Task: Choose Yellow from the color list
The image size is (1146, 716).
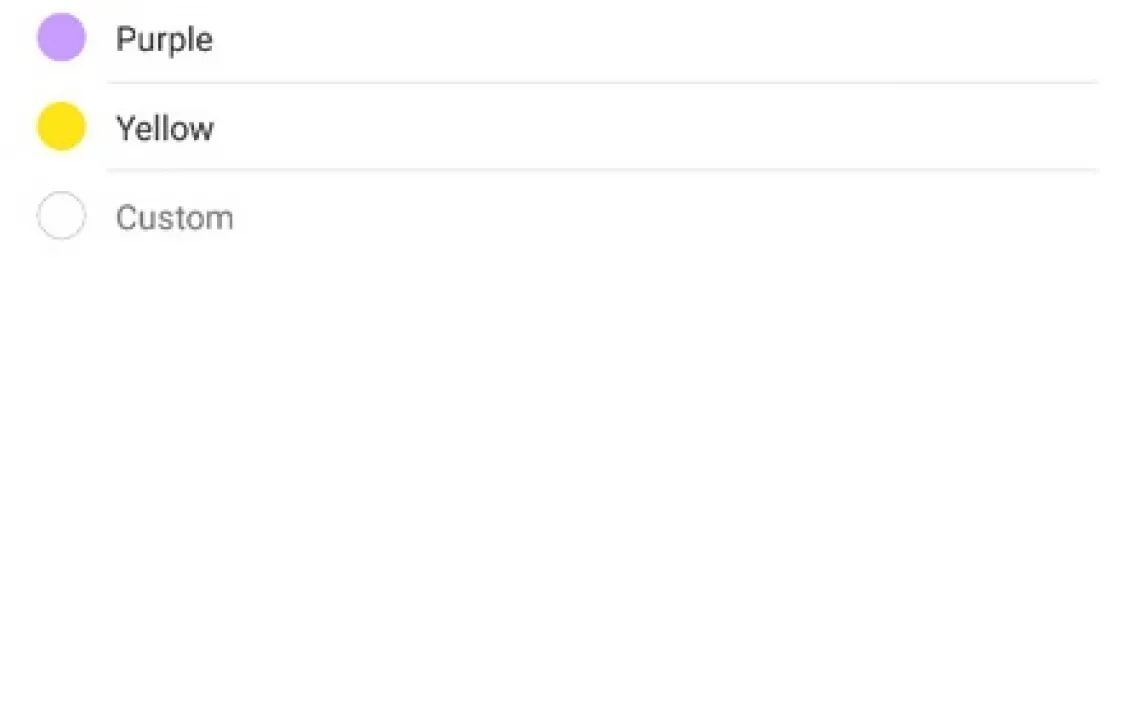Action: 164,128
